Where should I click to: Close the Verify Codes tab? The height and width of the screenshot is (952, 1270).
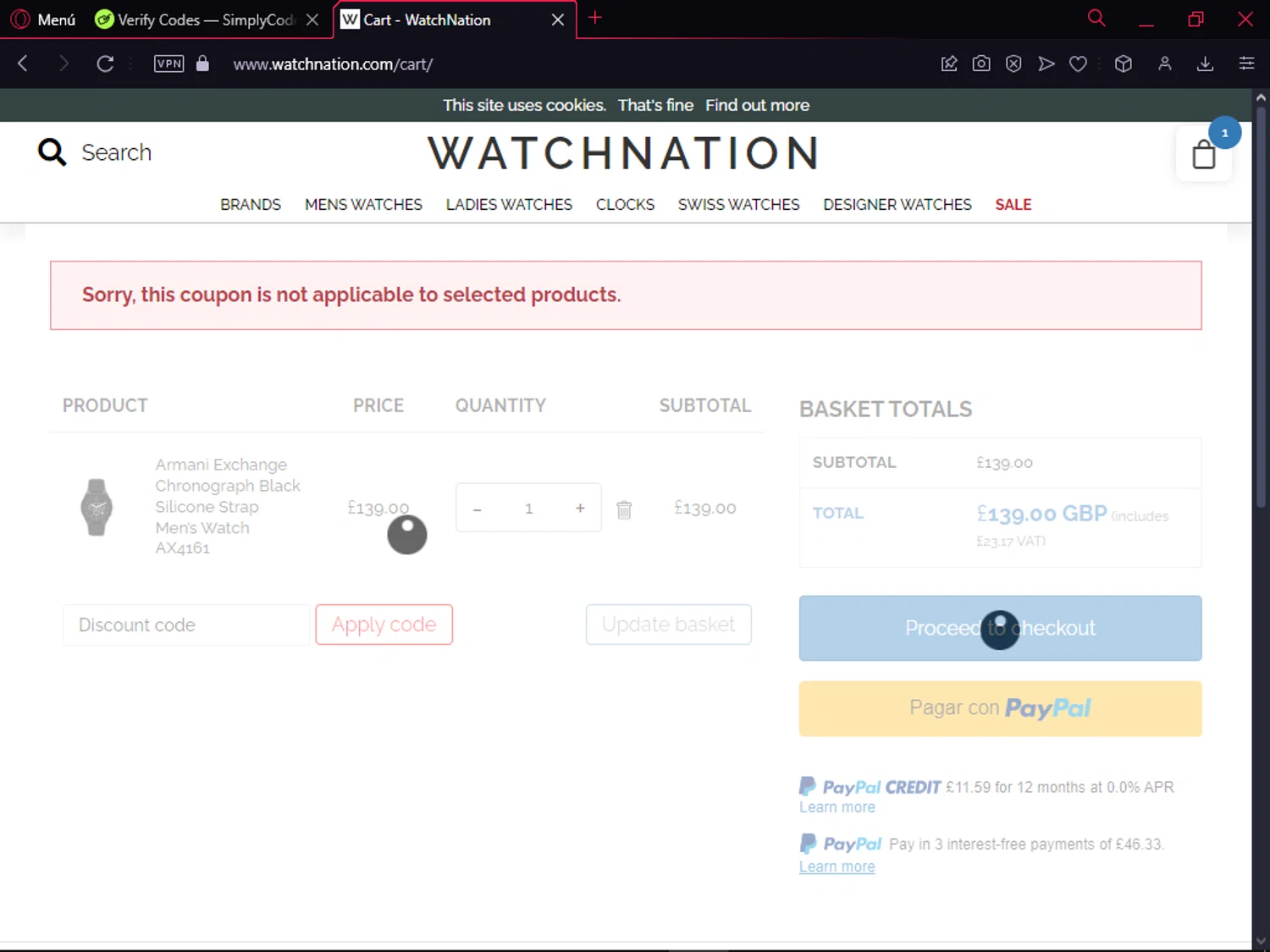pos(312,19)
